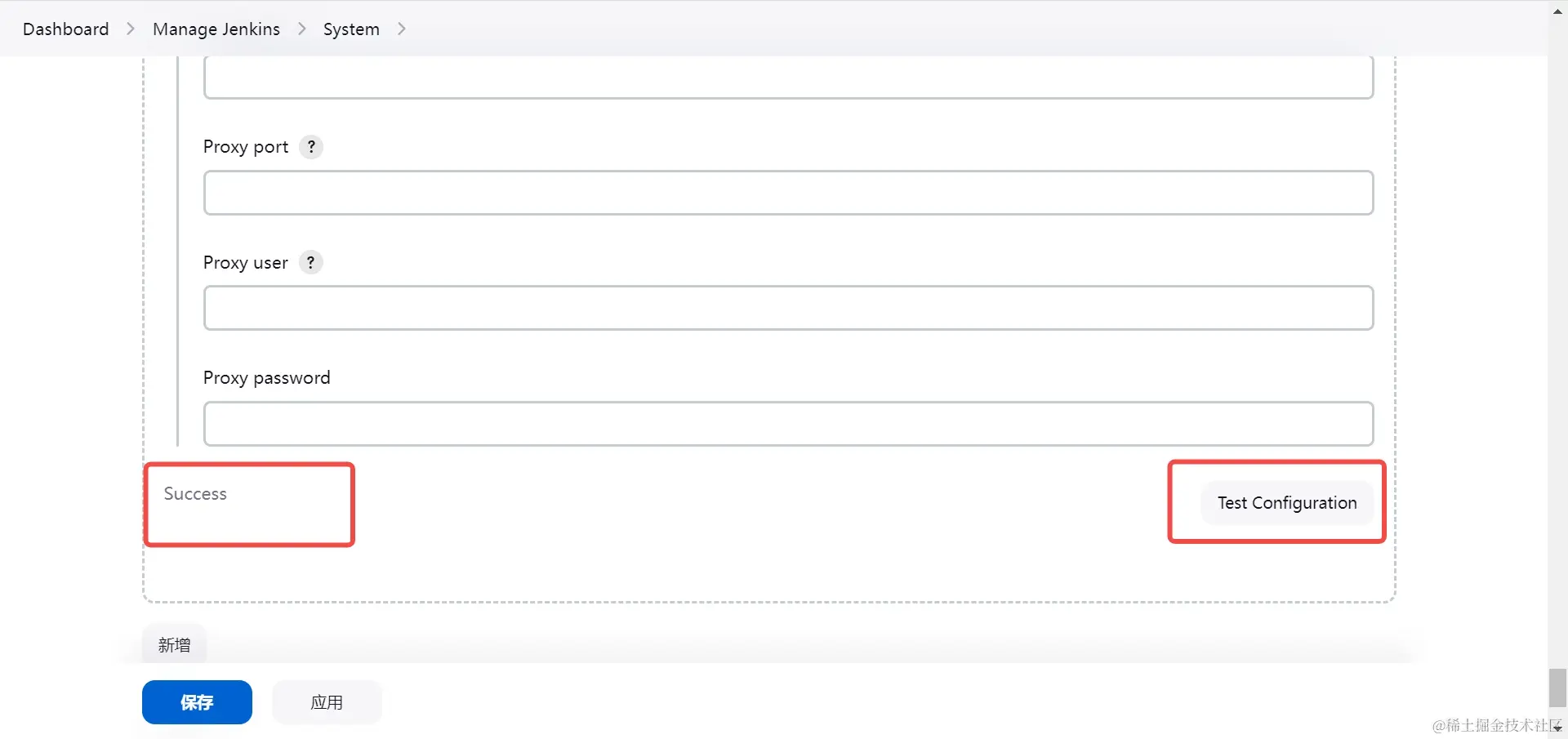Select the Proxy user input field

(x=788, y=308)
